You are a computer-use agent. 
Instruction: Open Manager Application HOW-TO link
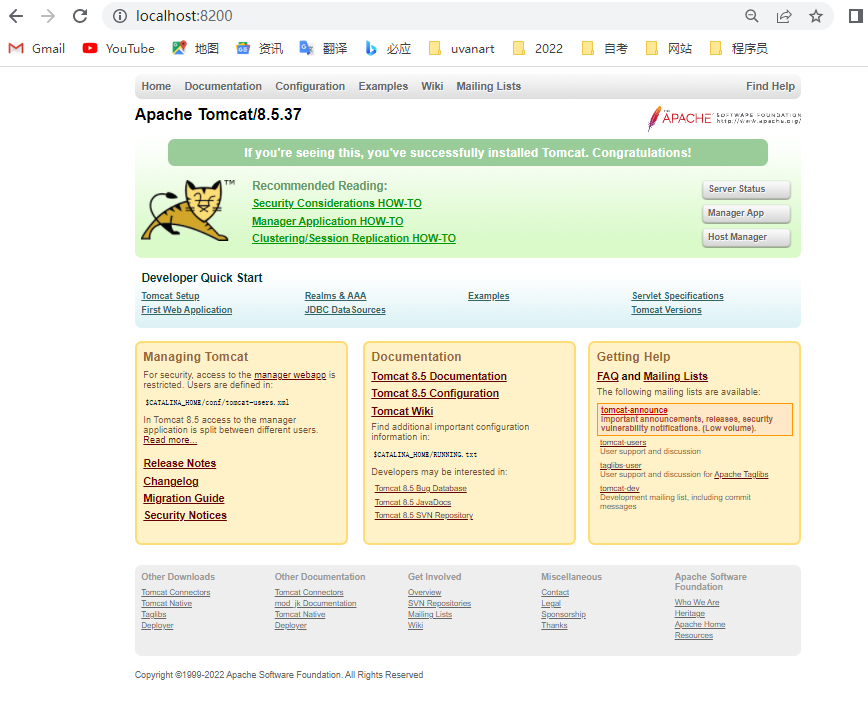[x=328, y=221]
